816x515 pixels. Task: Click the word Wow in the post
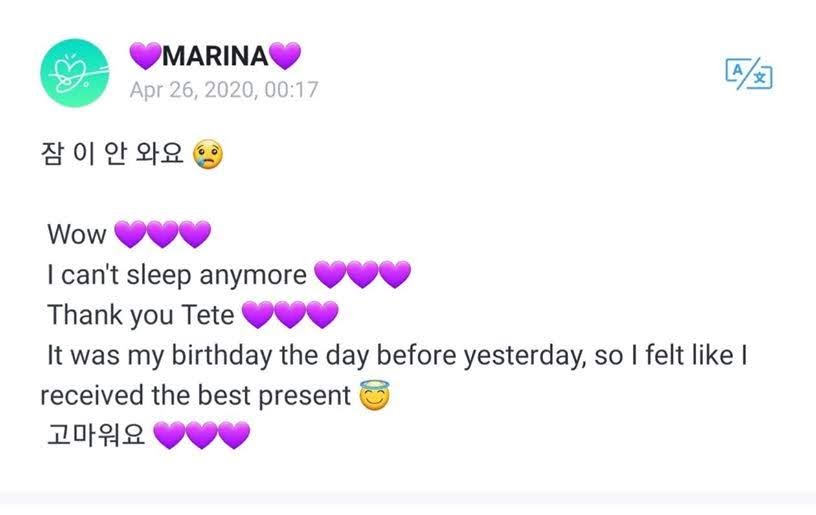coord(77,234)
